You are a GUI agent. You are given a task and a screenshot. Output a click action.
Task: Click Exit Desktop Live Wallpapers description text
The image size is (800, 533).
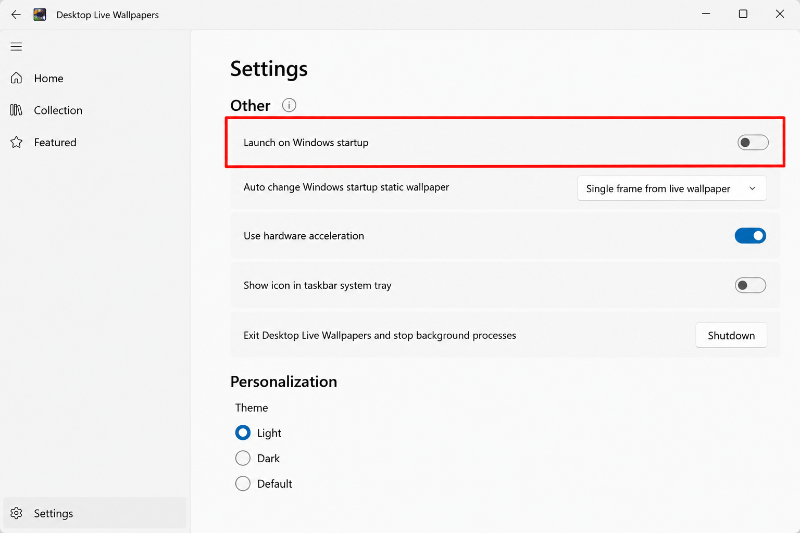pyautogui.click(x=380, y=335)
